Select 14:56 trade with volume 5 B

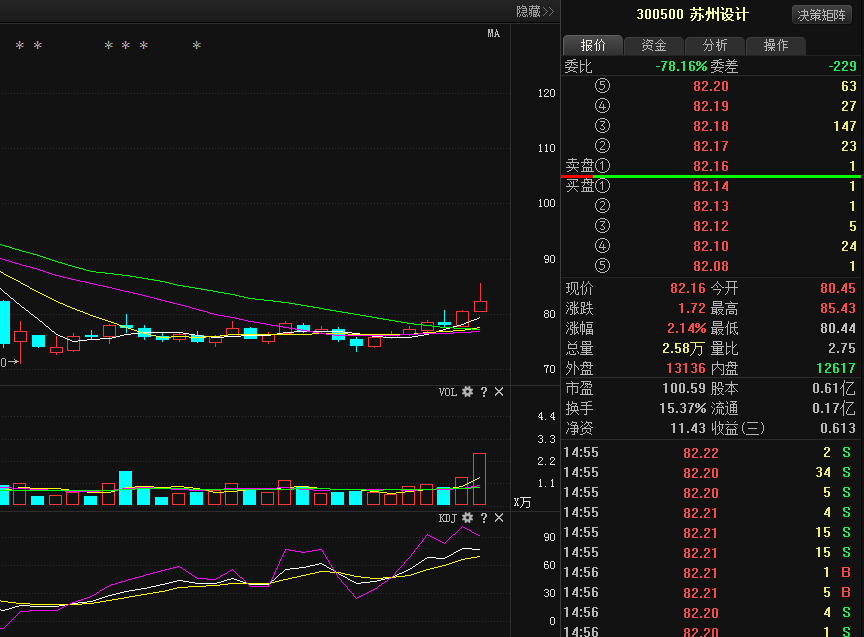point(711,593)
